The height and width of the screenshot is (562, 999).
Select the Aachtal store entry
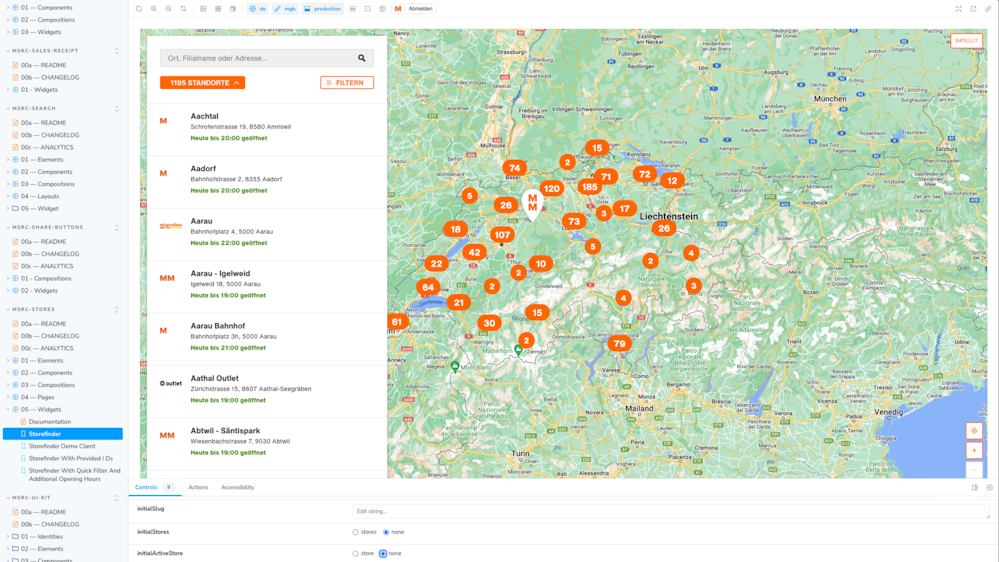click(x=267, y=127)
